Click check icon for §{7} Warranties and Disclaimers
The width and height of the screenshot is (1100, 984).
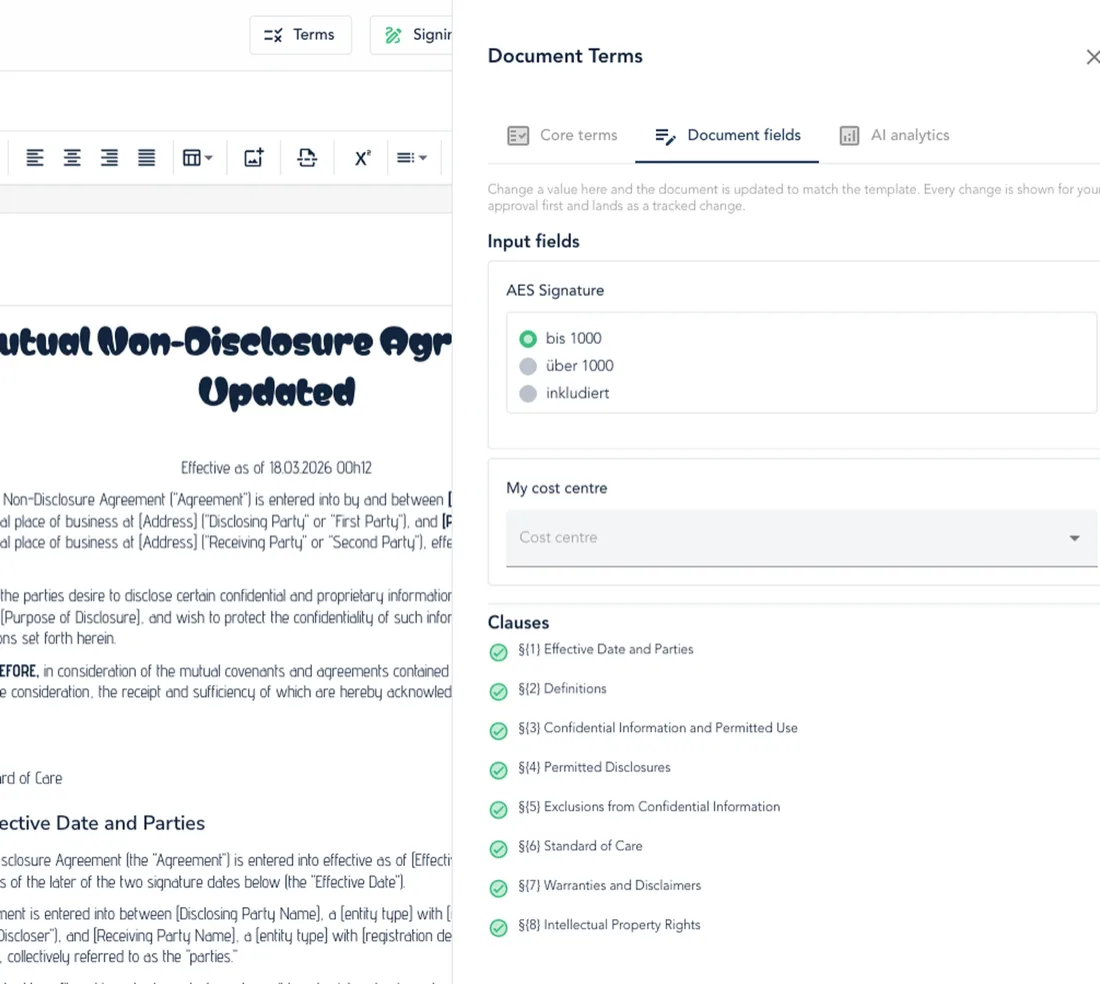(498, 888)
